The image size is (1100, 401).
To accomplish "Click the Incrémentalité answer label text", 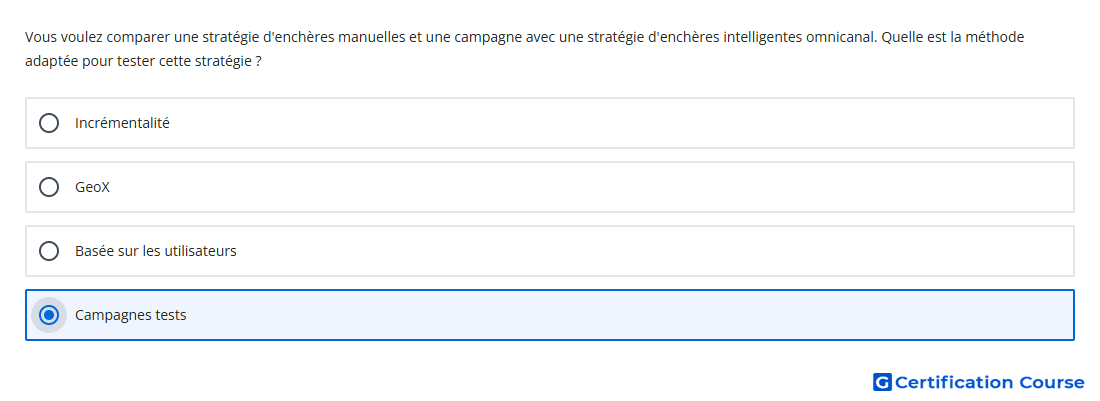I will [122, 123].
